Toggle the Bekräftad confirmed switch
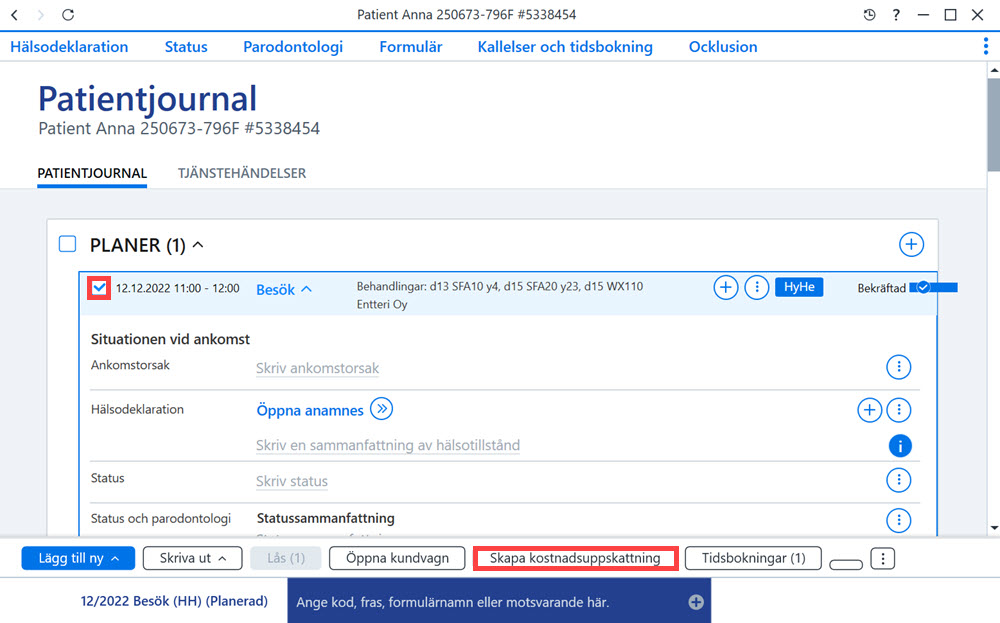Viewport: 1000px width, 623px height. [933, 288]
